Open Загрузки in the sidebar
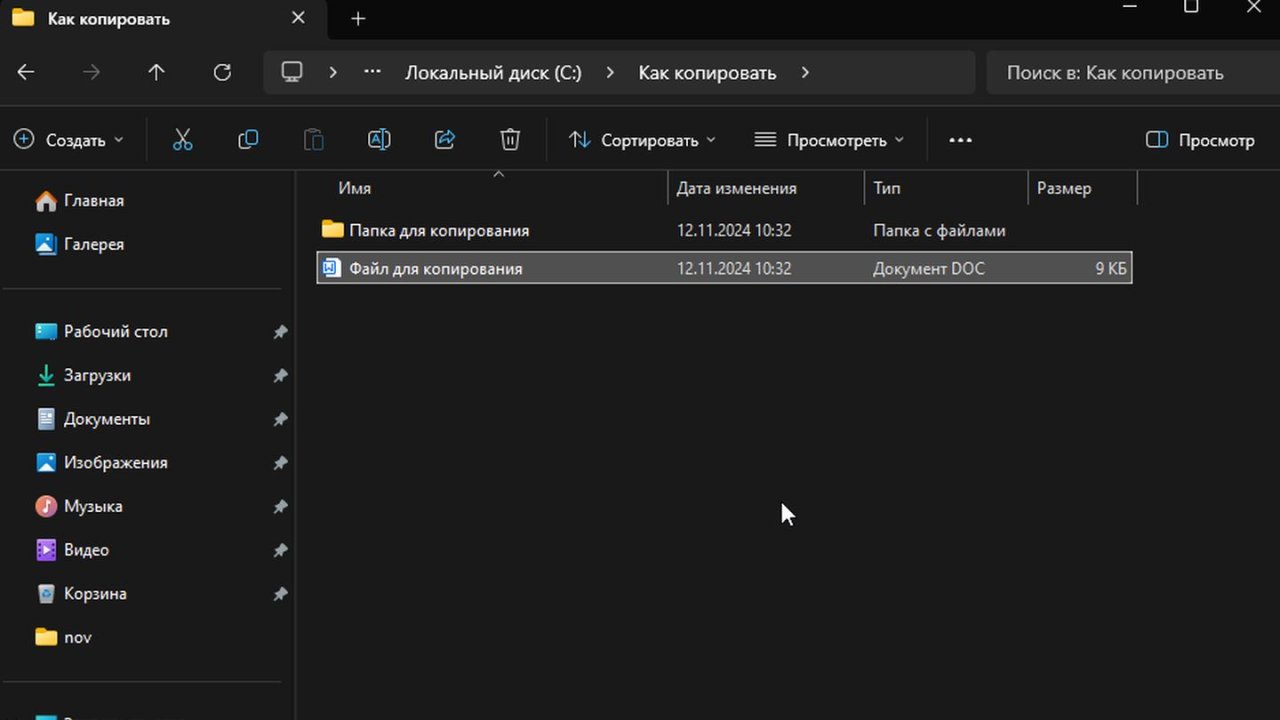Image resolution: width=1280 pixels, height=720 pixels. [x=97, y=375]
